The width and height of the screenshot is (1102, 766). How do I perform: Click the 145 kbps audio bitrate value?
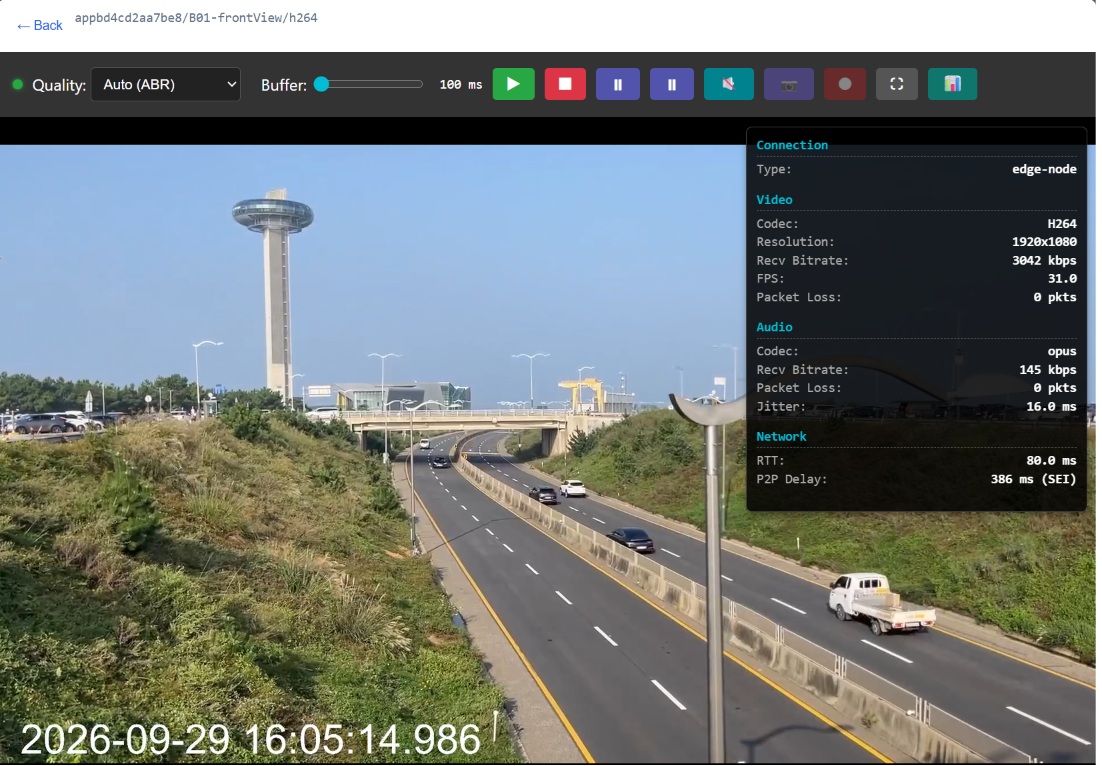1047,370
